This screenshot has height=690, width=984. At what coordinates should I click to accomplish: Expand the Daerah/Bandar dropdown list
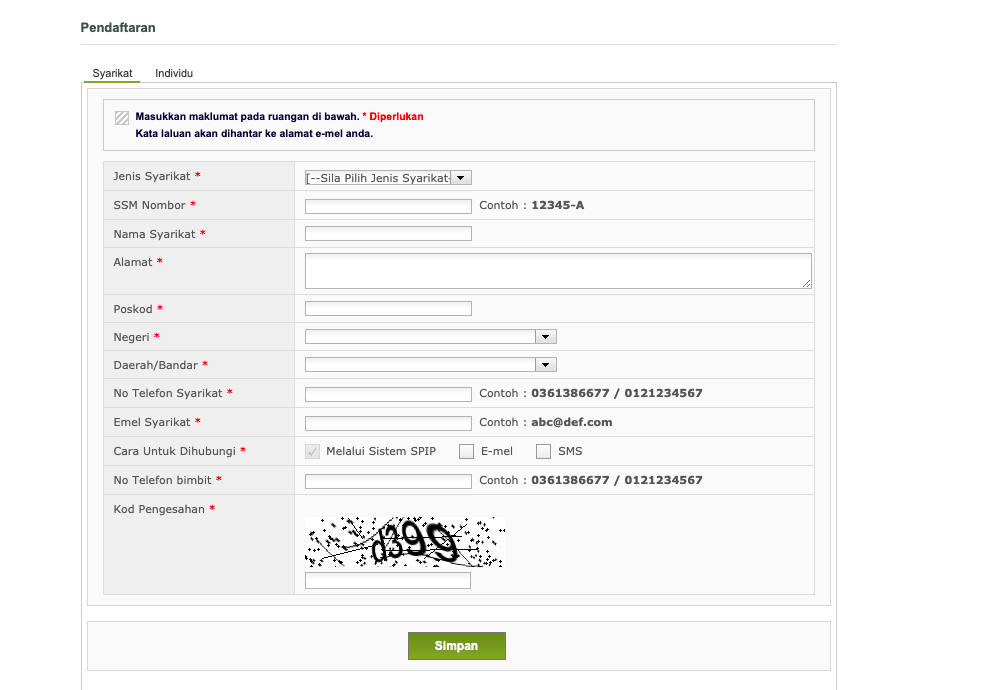[x=430, y=365]
